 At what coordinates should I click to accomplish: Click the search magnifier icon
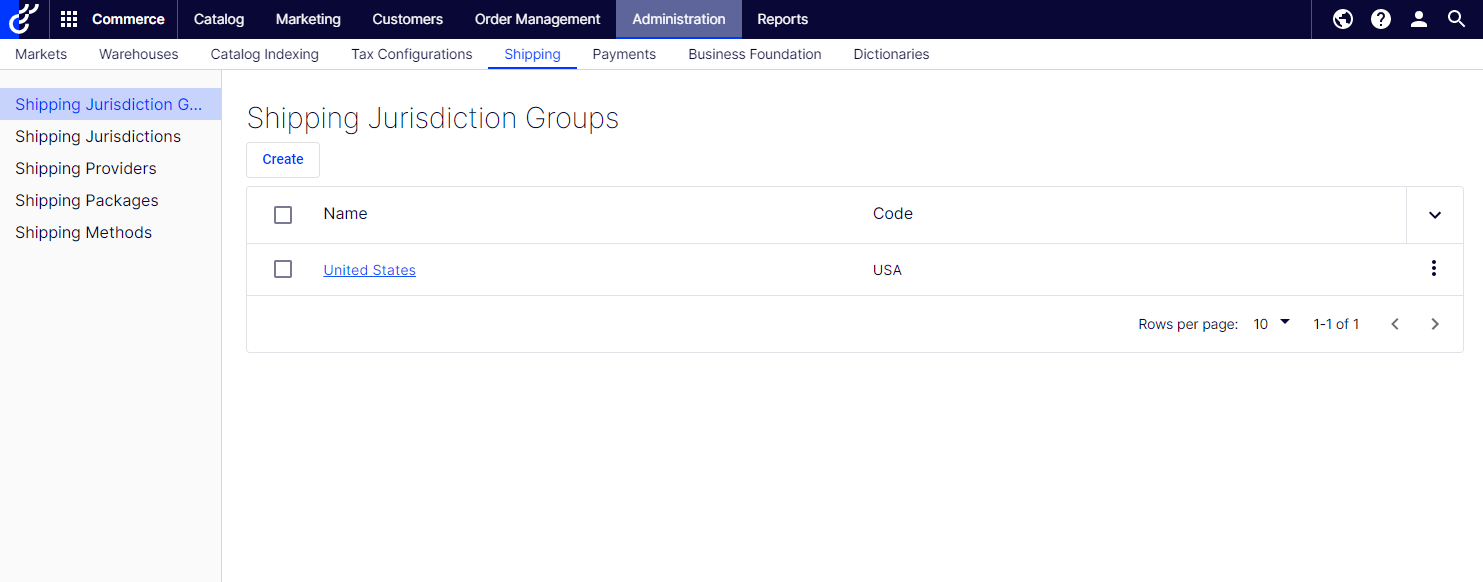pos(1457,19)
